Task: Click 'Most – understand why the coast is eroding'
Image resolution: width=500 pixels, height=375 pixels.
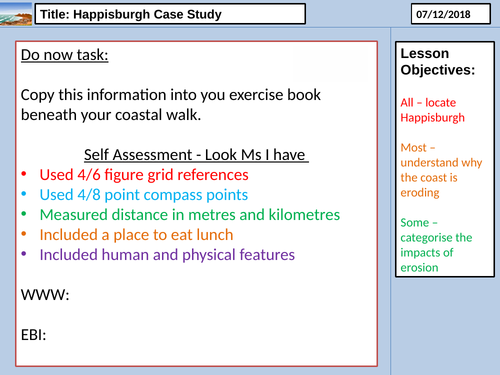Action: 441,170
